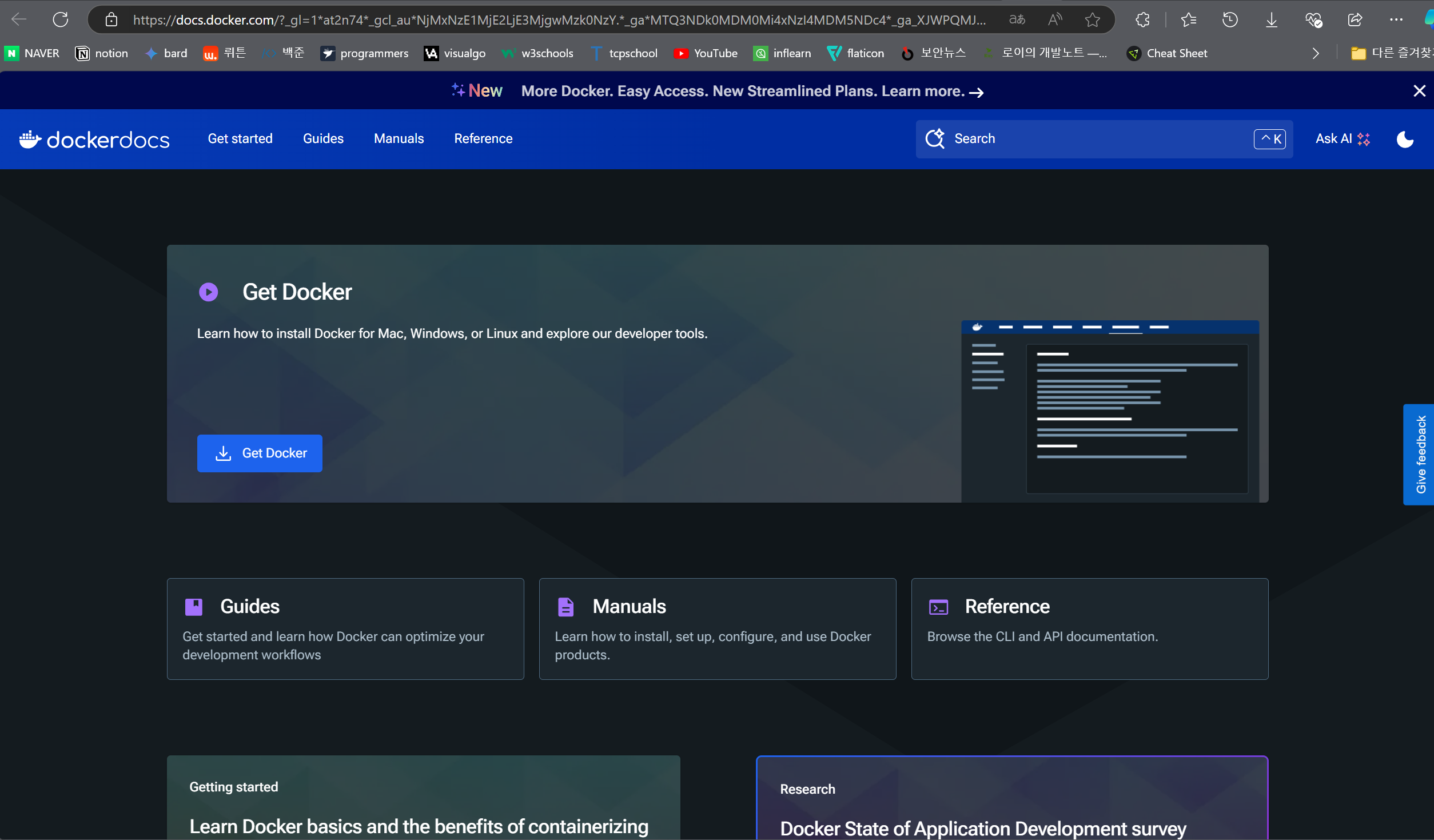This screenshot has height=840, width=1434.
Task: Open browser settings ellipsis menu
Action: pos(1396,20)
